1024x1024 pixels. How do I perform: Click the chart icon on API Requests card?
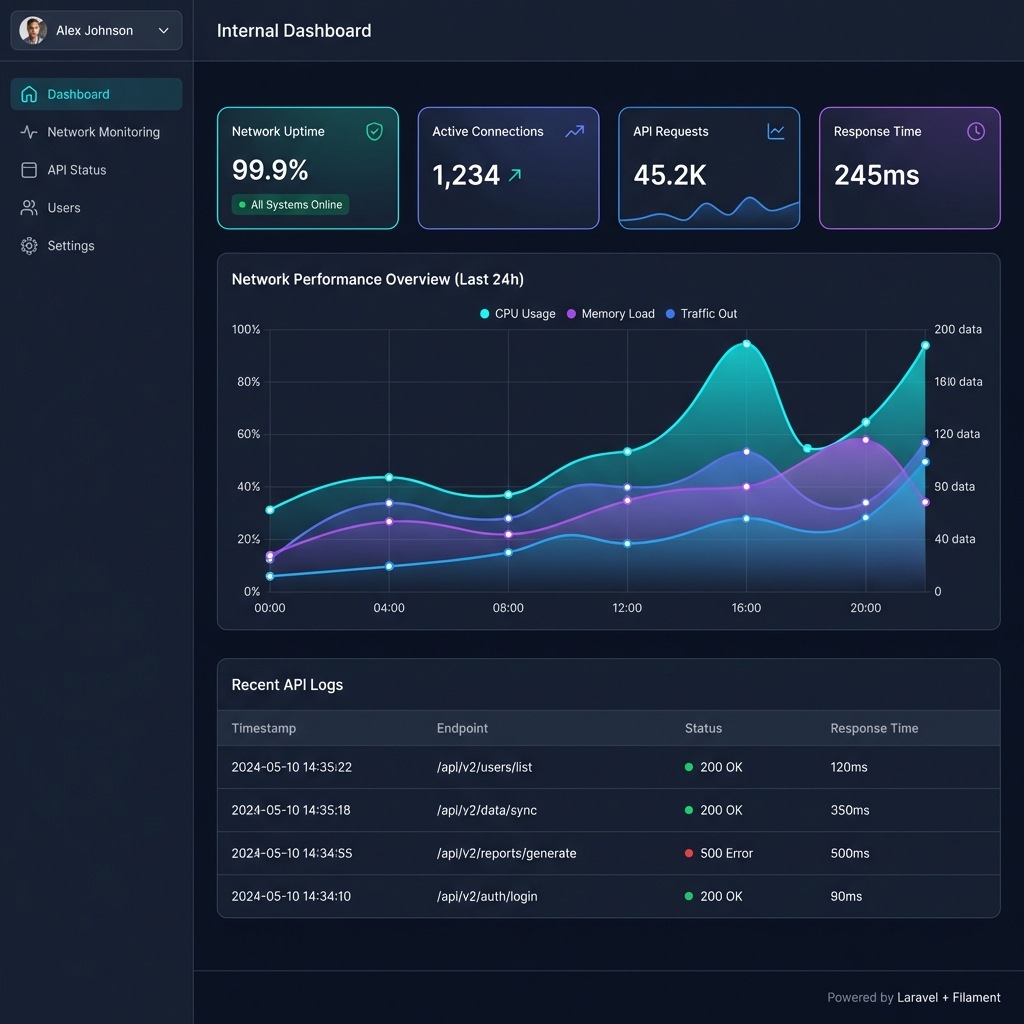pyautogui.click(x=775, y=131)
